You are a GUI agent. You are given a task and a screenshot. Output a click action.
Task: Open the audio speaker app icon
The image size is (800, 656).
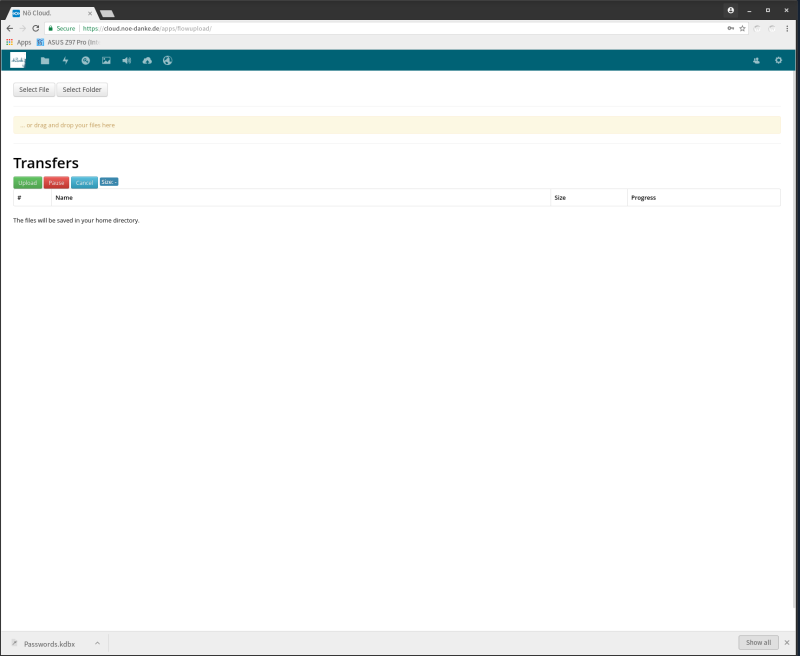127,61
